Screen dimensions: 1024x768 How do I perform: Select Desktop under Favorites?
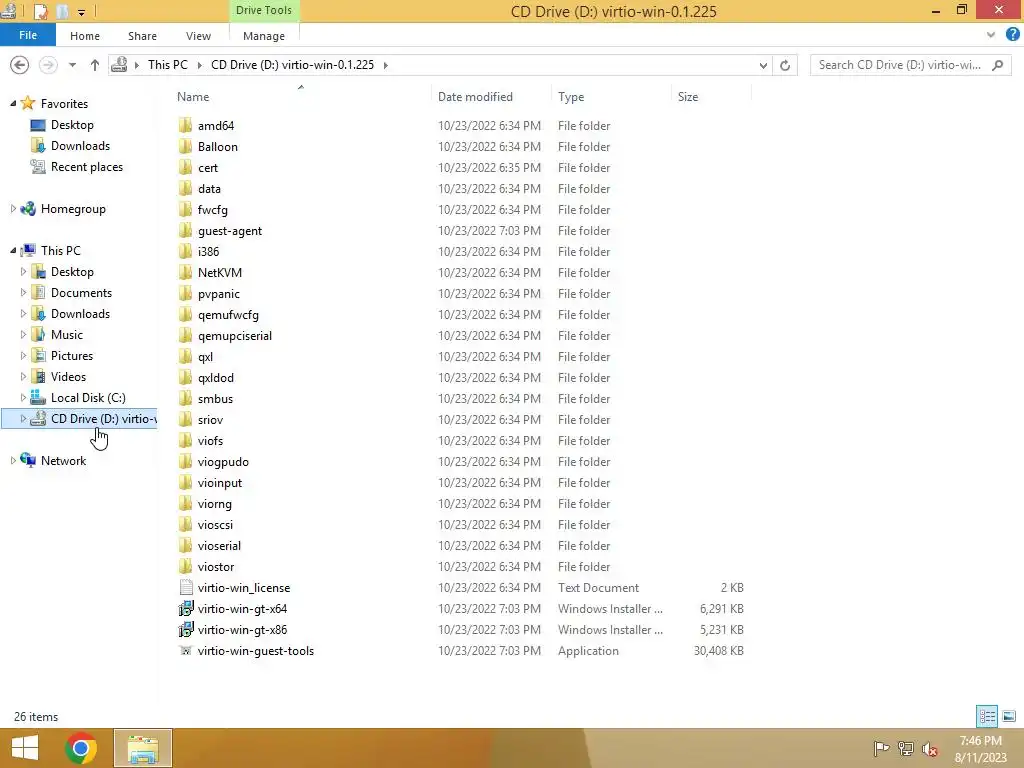click(72, 125)
